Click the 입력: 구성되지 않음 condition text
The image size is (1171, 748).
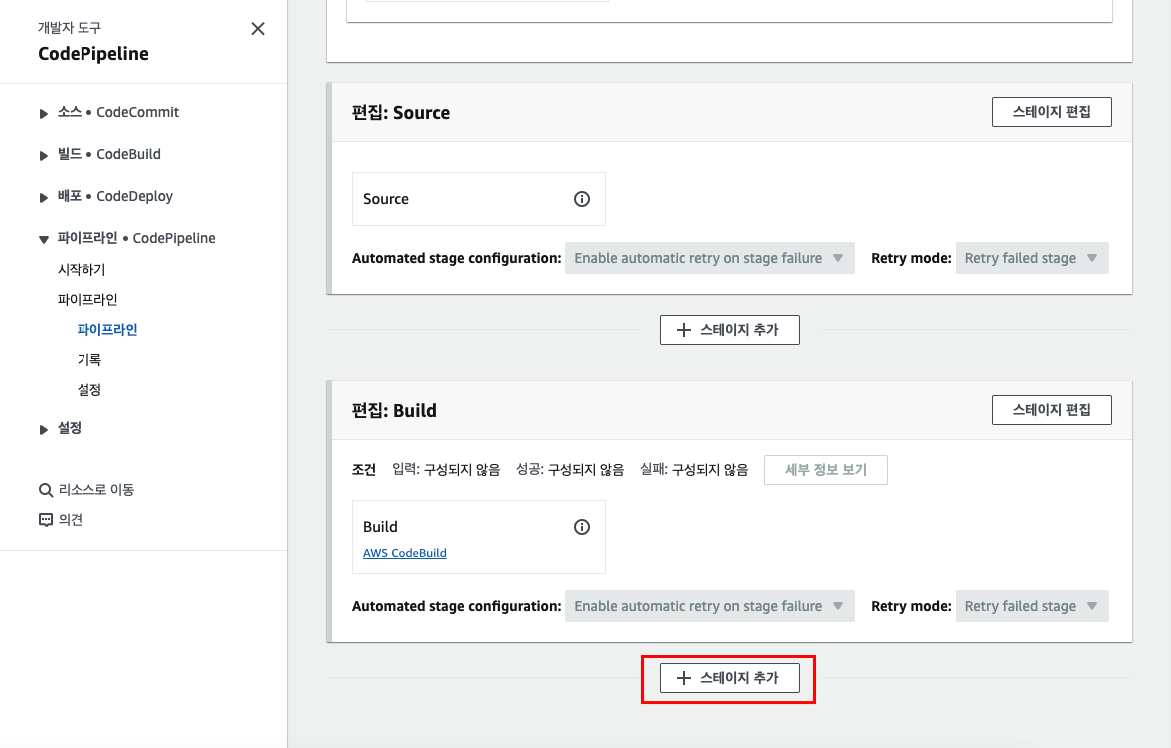coord(446,470)
